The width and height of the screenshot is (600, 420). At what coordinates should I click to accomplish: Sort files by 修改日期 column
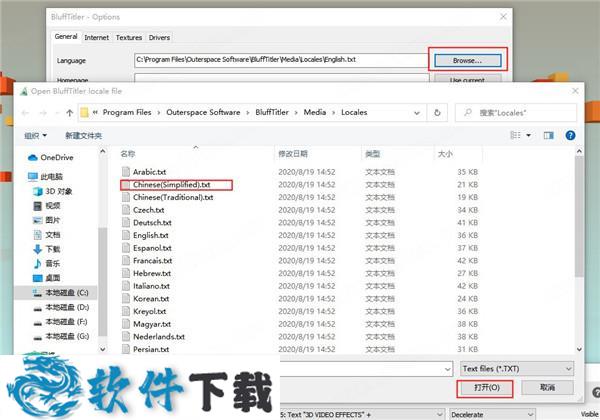tap(293, 154)
